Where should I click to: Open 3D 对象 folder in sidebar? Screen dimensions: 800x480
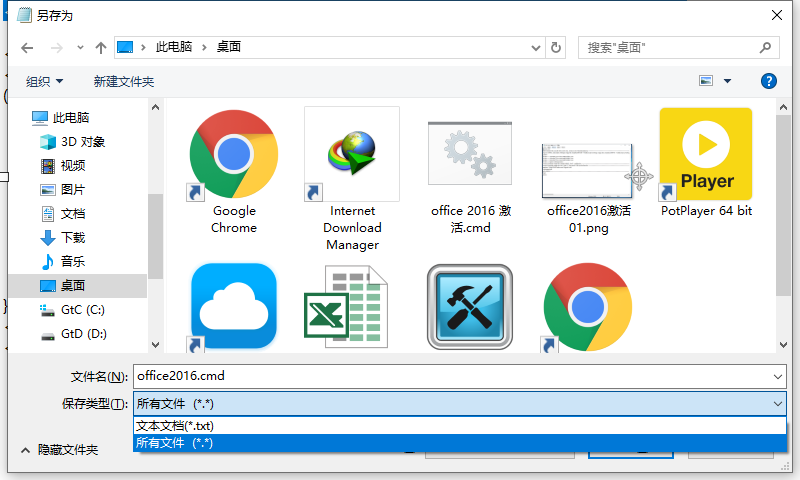(83, 142)
